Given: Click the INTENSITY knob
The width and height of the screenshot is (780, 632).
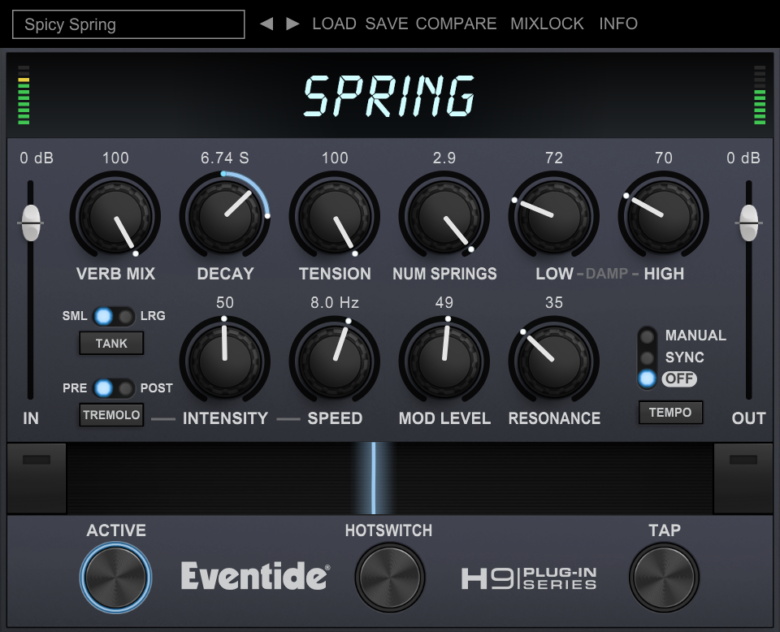Looking at the screenshot, I should pyautogui.click(x=225, y=361).
